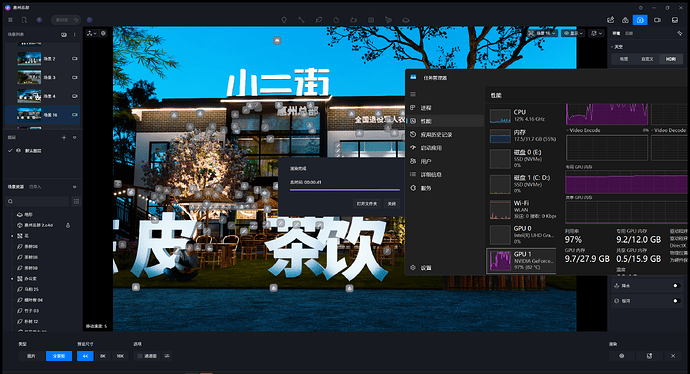The height and width of the screenshot is (374, 690).
Task: Select the image type option beside panorama
Action: pyautogui.click(x=31, y=356)
